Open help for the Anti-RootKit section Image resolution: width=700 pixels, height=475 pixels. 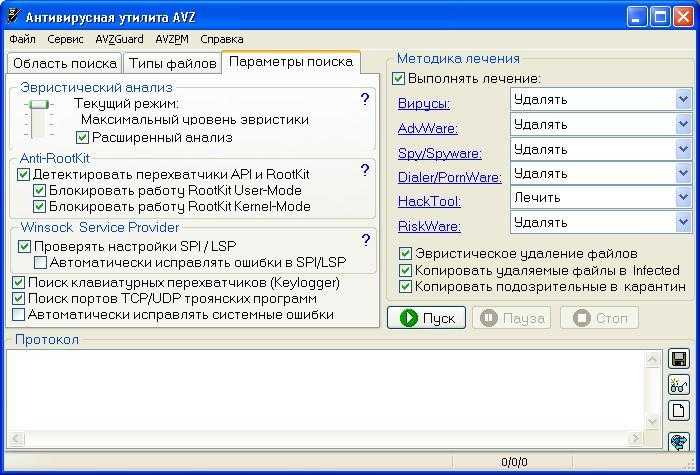click(x=365, y=170)
